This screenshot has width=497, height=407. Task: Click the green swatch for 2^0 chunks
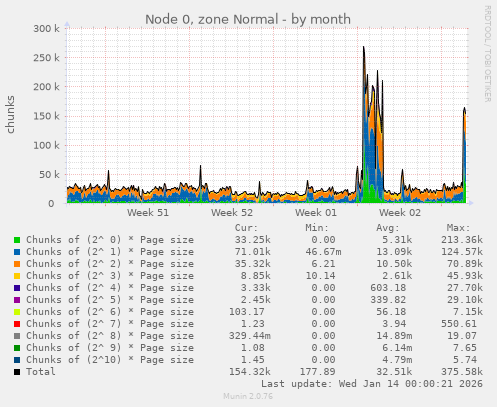[x=17, y=240]
